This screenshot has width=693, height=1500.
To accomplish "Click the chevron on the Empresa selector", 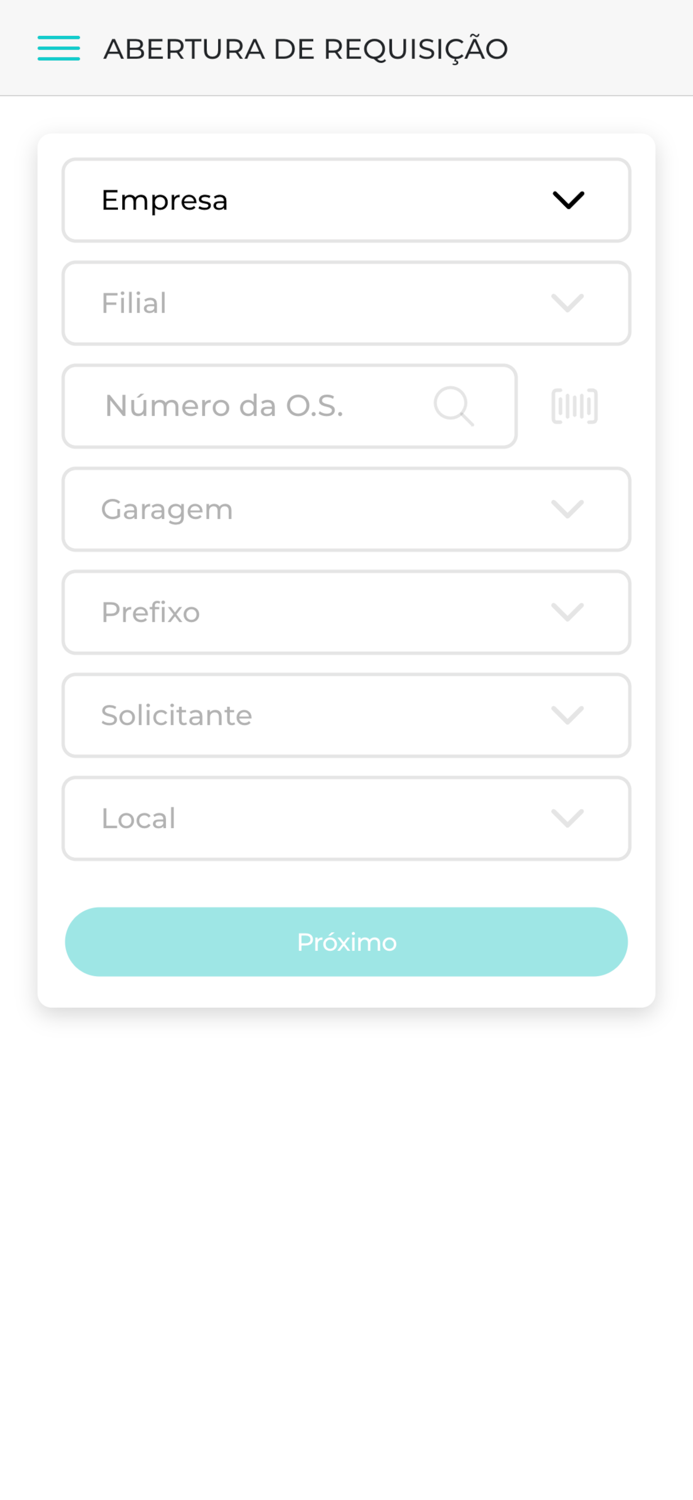I will pyautogui.click(x=568, y=199).
